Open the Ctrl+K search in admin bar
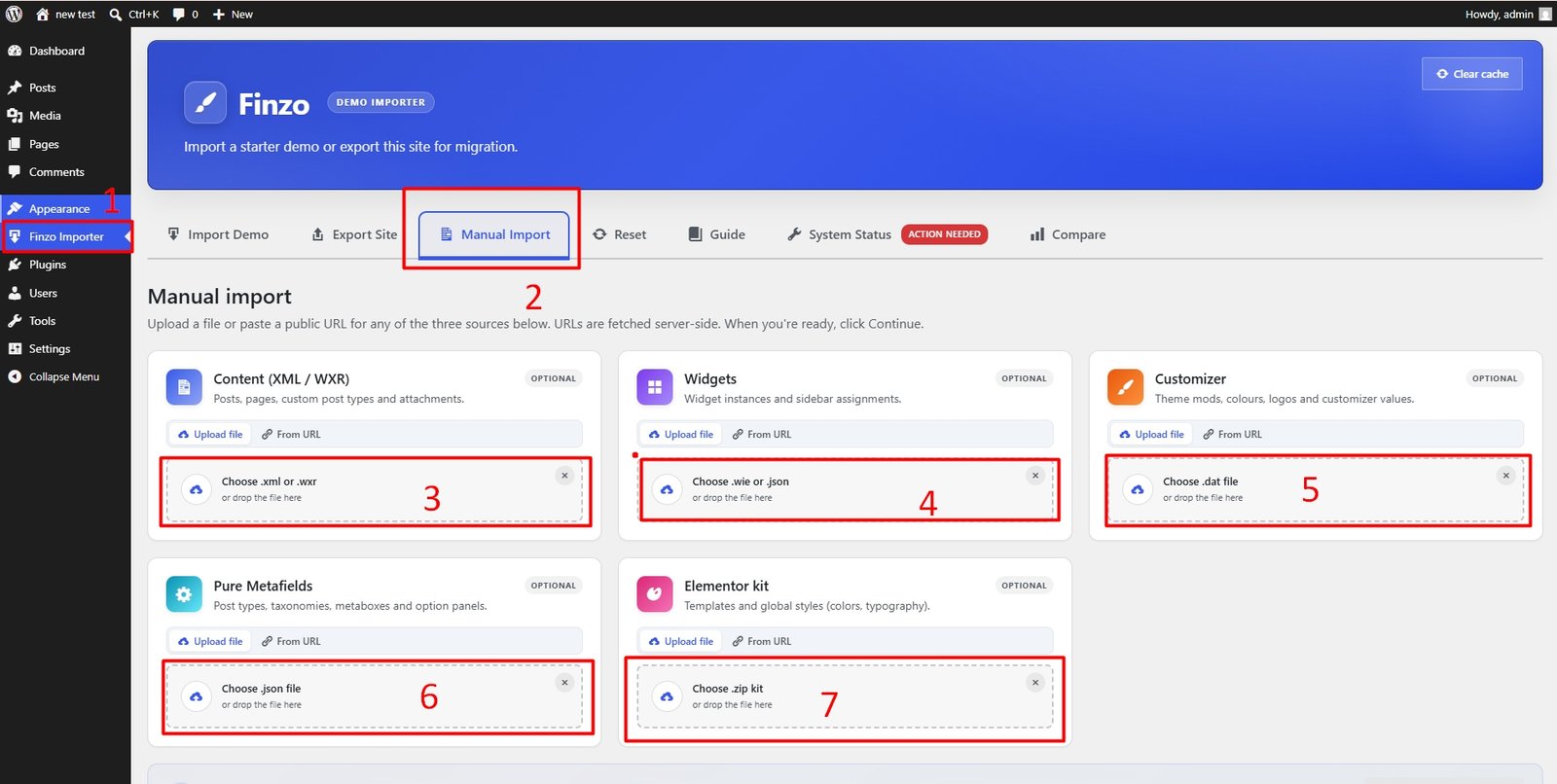Image resolution: width=1557 pixels, height=784 pixels. (x=134, y=15)
